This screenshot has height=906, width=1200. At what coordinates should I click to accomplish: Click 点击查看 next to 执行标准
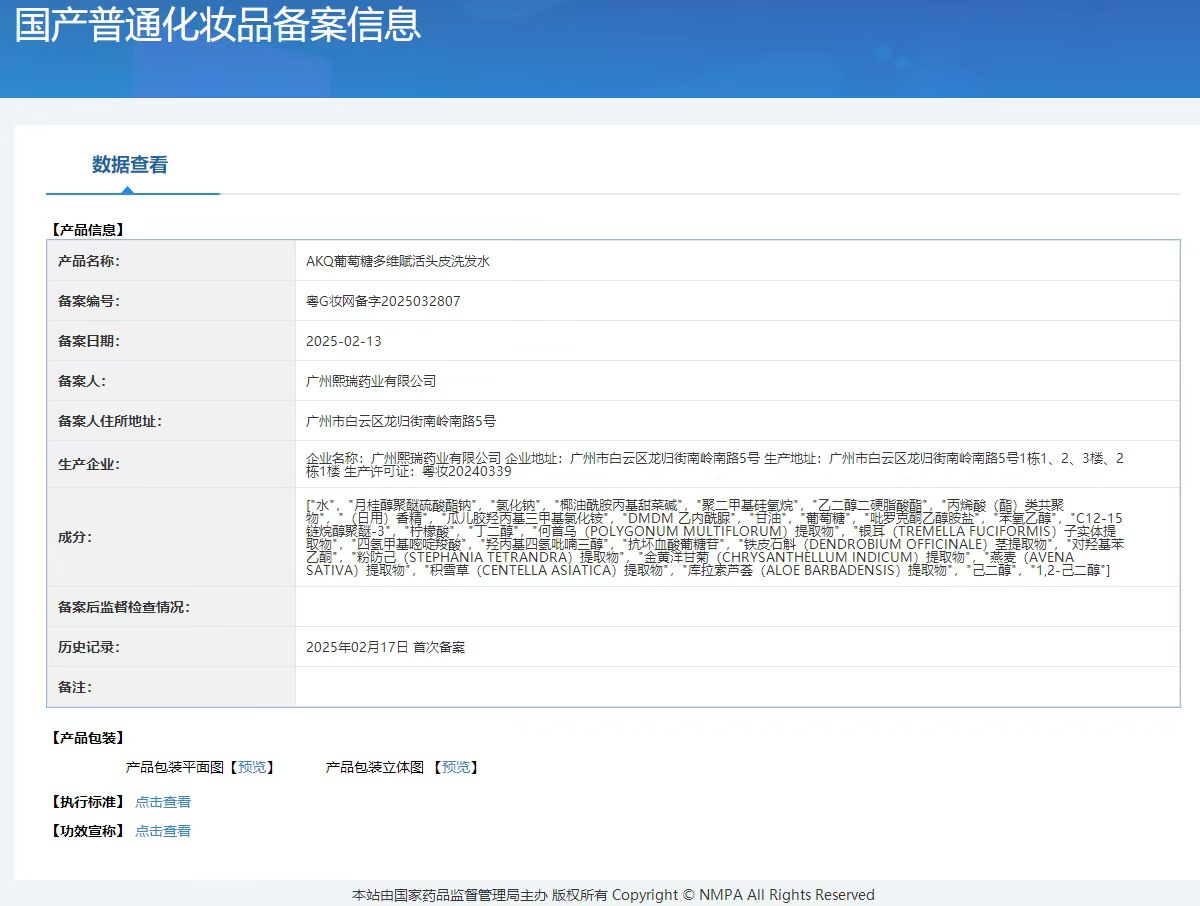(163, 802)
